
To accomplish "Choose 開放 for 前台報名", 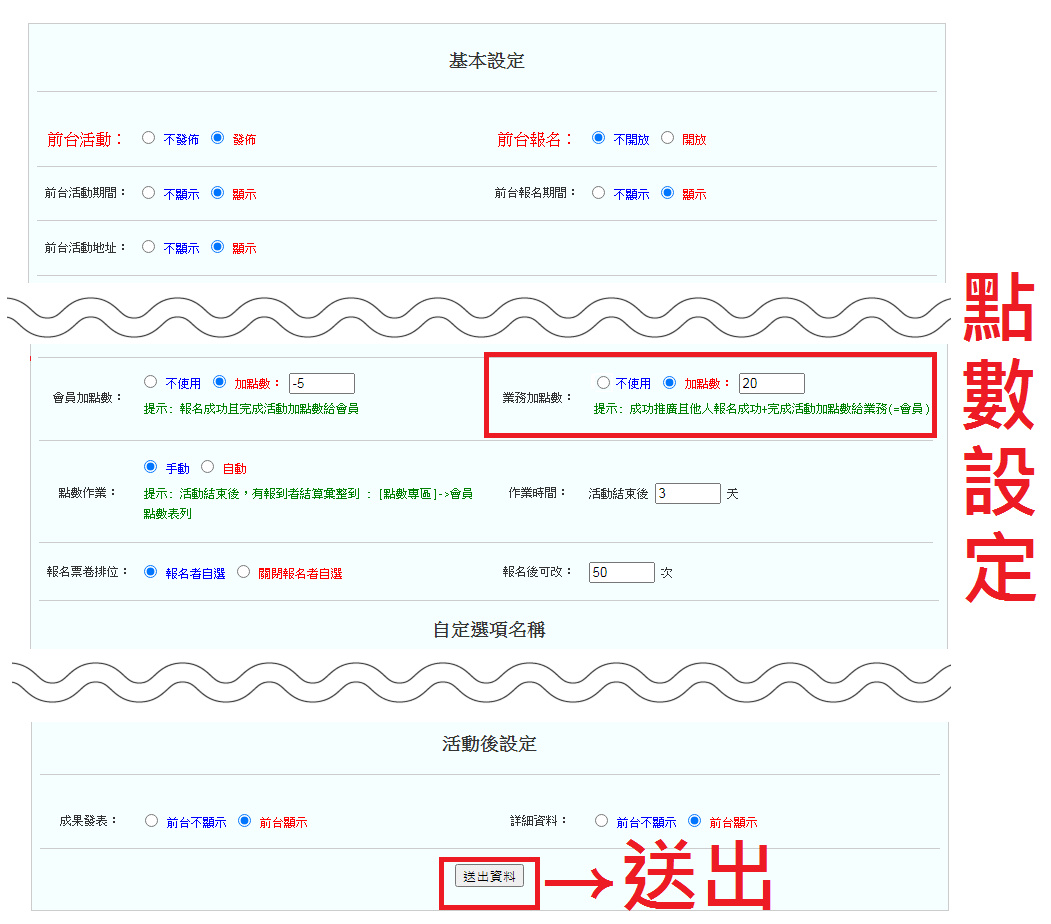I will tap(668, 138).
